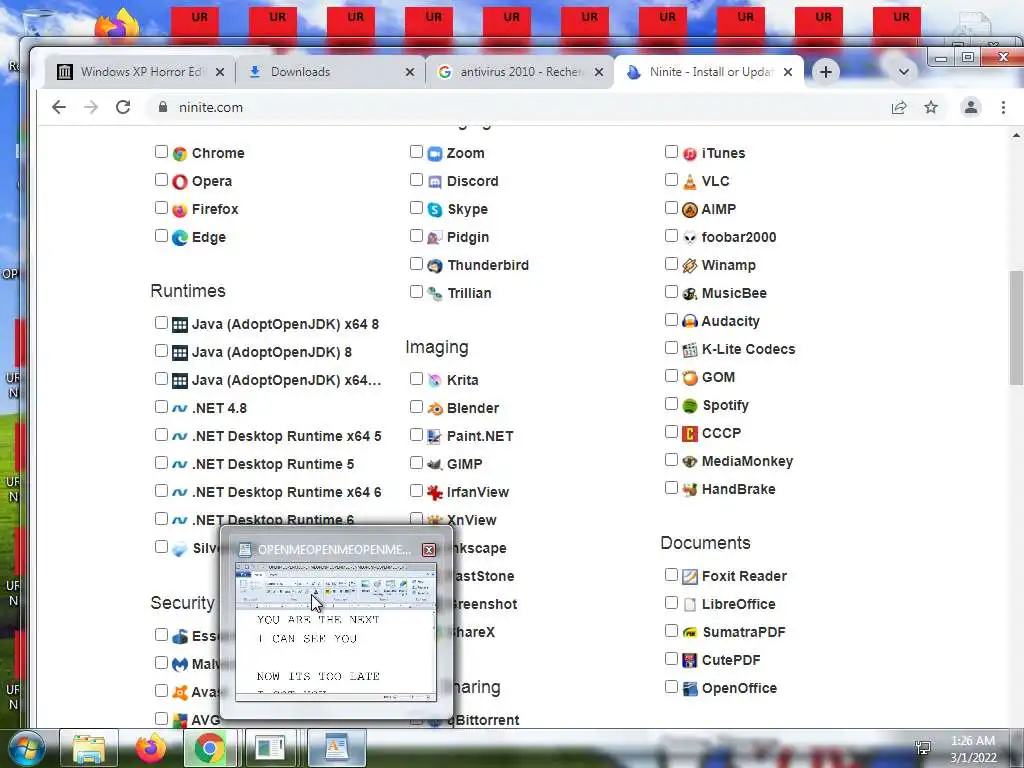
Task: Switch to antivirus 2010 search tab
Action: tap(520, 72)
